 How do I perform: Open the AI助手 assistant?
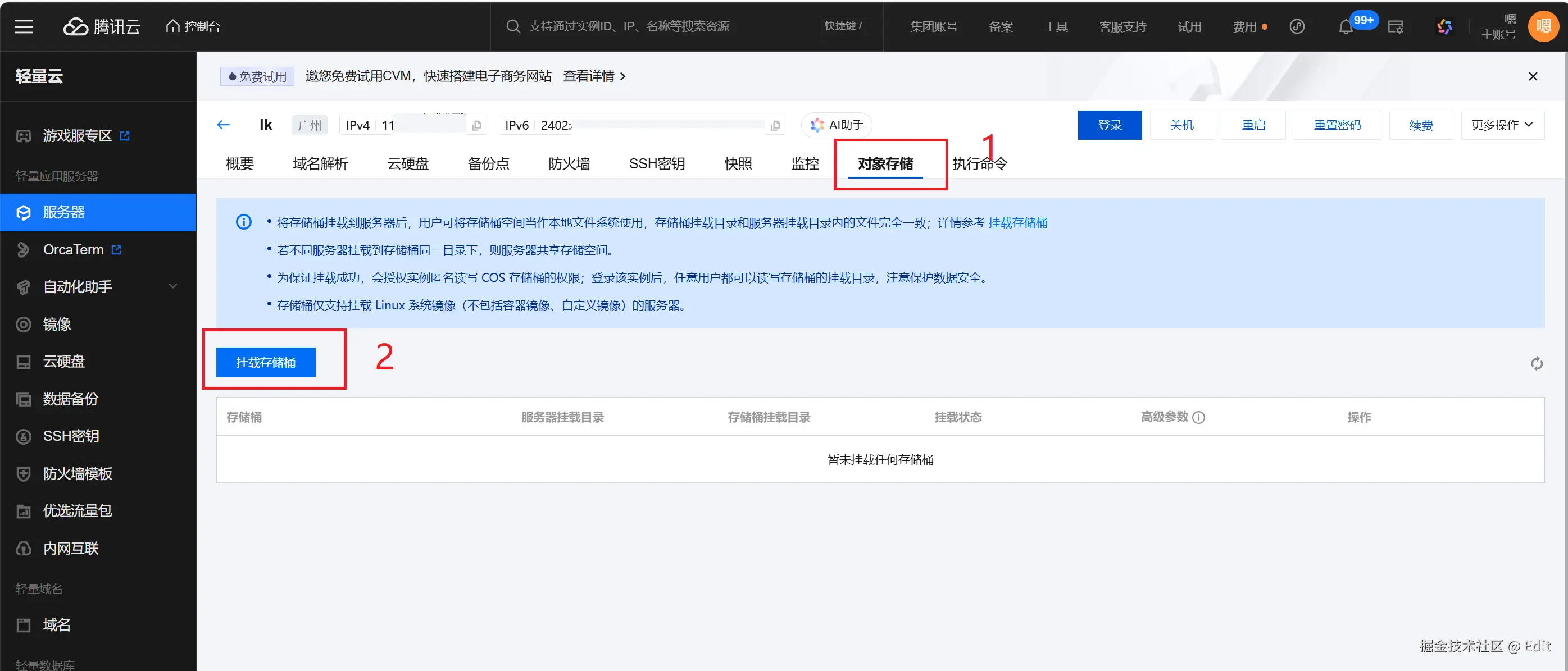[837, 125]
